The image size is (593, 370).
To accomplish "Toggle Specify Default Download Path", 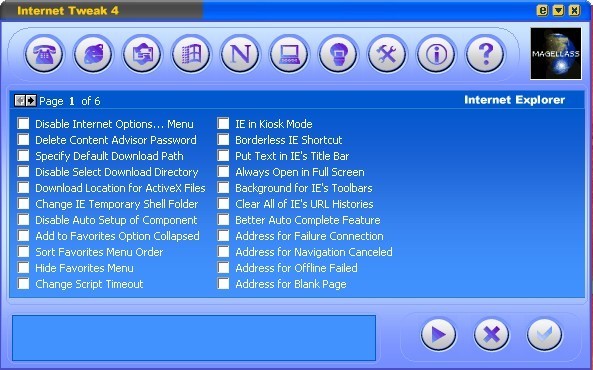I will pos(23,155).
